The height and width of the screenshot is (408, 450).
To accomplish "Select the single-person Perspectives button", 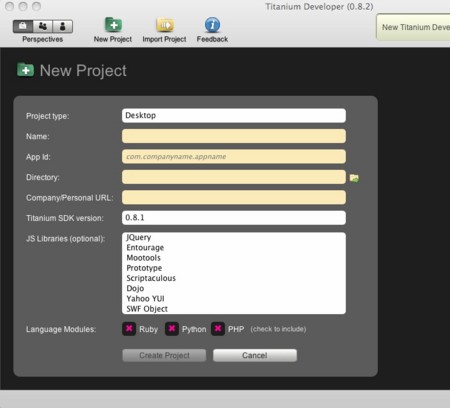I will tap(63, 26).
